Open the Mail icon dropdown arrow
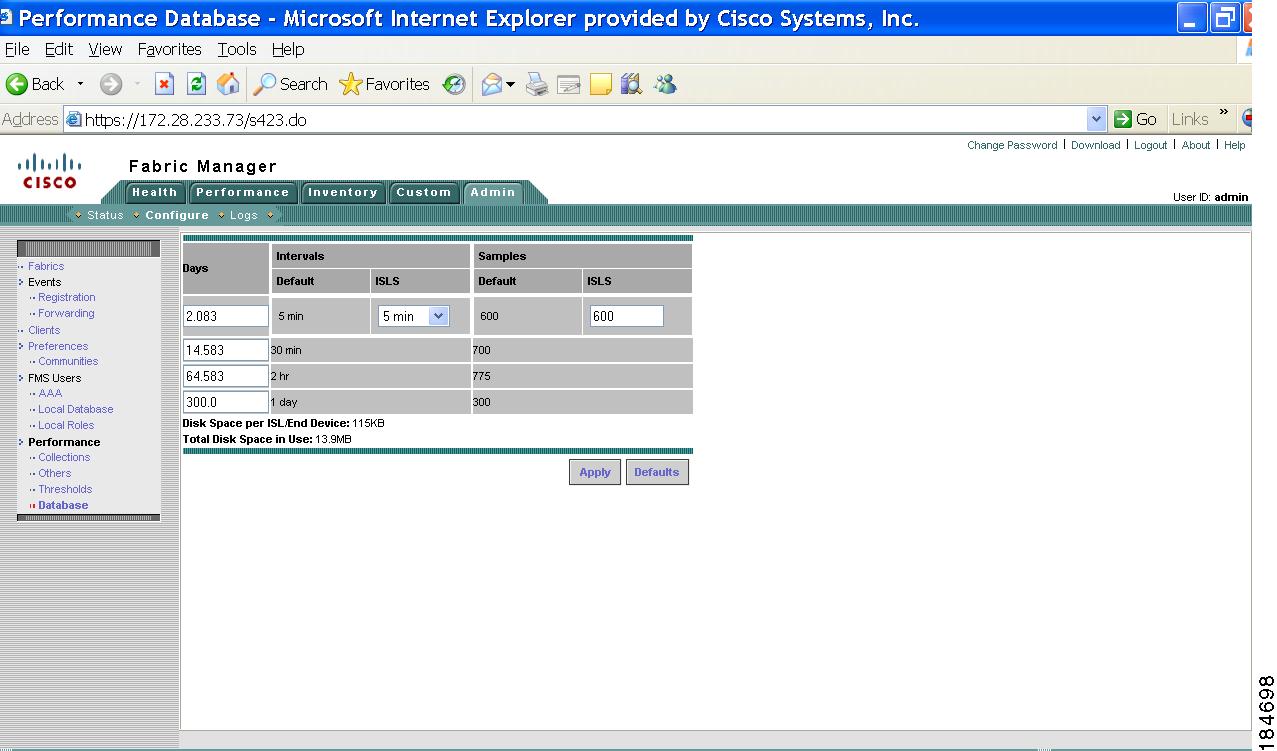This screenshot has width=1277, height=751. (510, 85)
